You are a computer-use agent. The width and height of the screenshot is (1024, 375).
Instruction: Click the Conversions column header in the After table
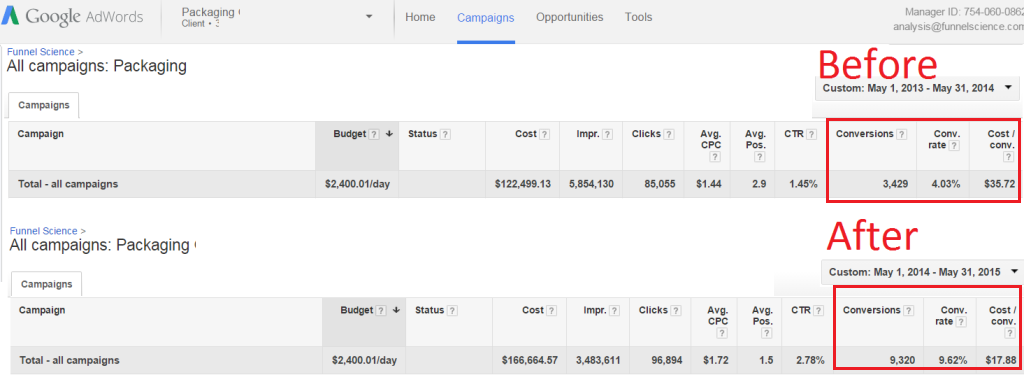pos(872,310)
